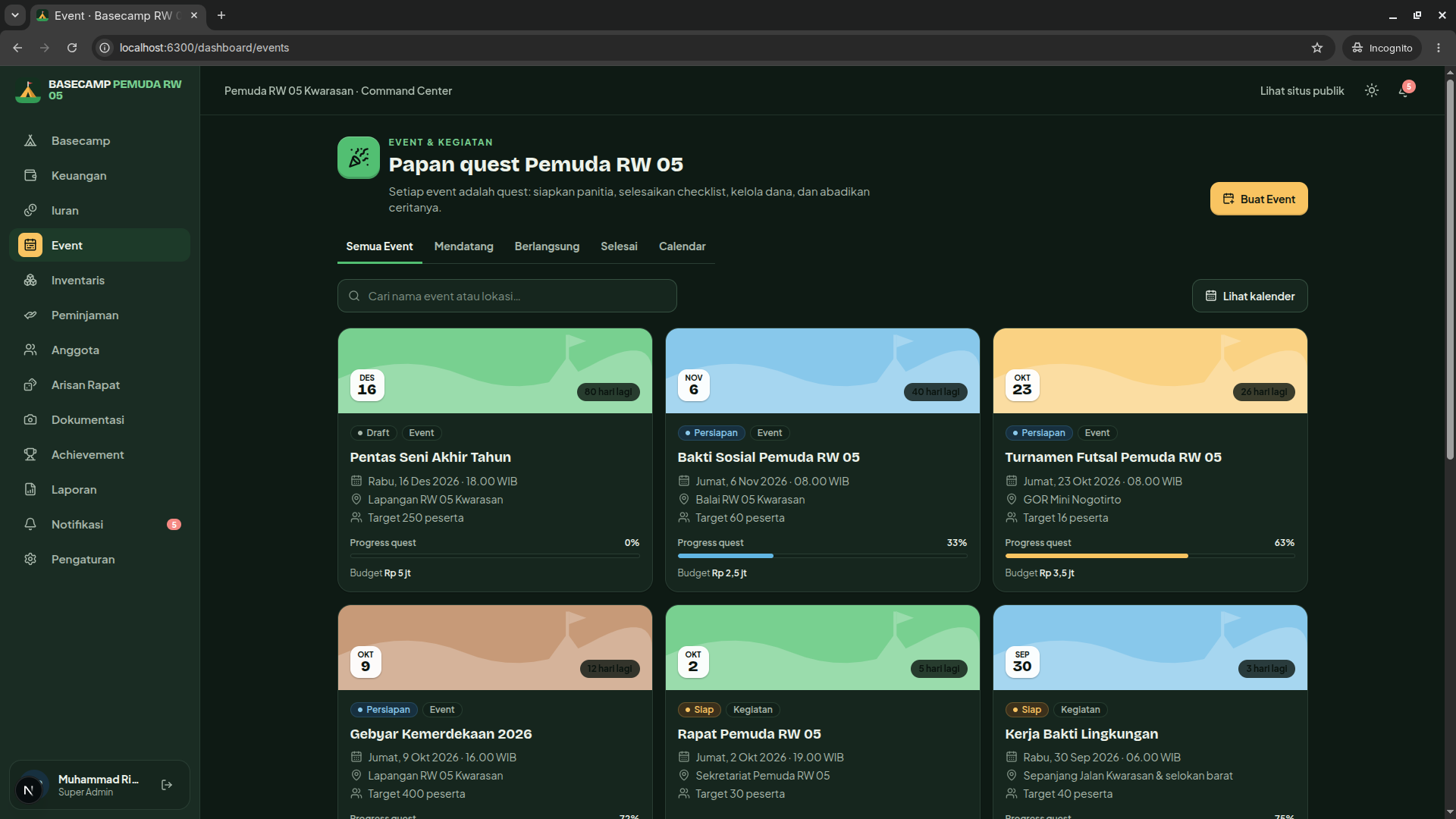Viewport: 1456px width, 819px height.
Task: Reload the page in the browser
Action: [72, 48]
